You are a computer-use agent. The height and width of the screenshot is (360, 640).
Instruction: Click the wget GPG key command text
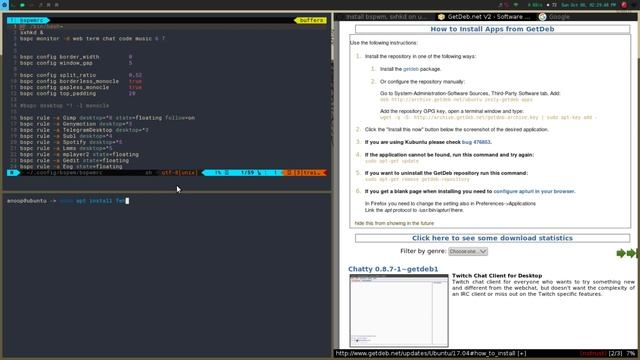[488, 118]
